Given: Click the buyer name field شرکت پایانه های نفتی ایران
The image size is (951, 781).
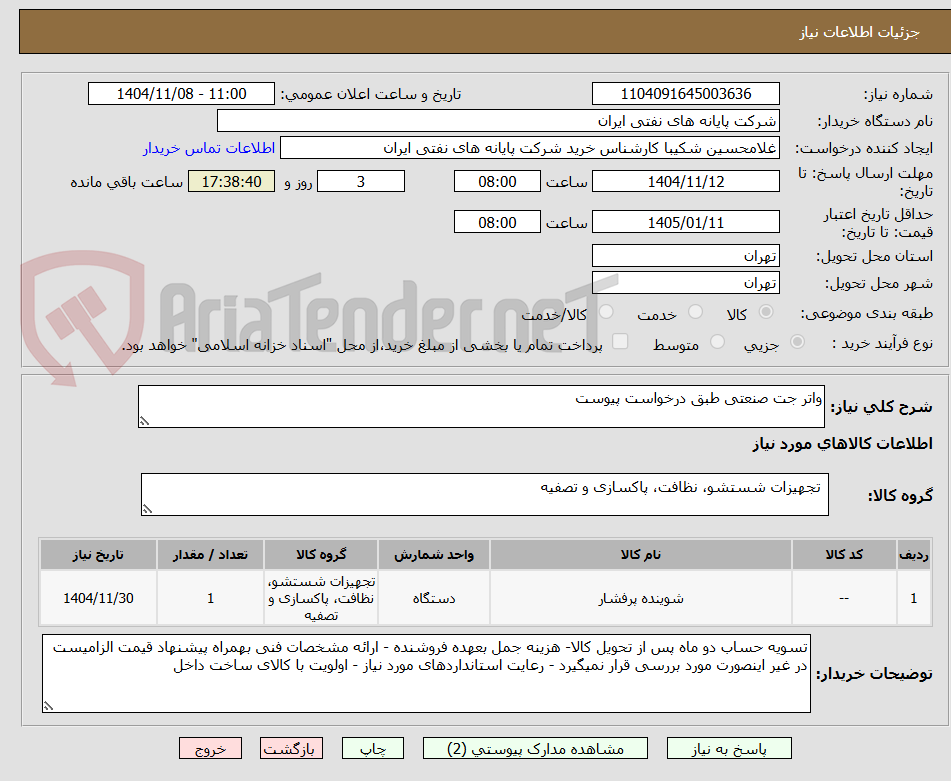Looking at the screenshot, I should click(498, 121).
